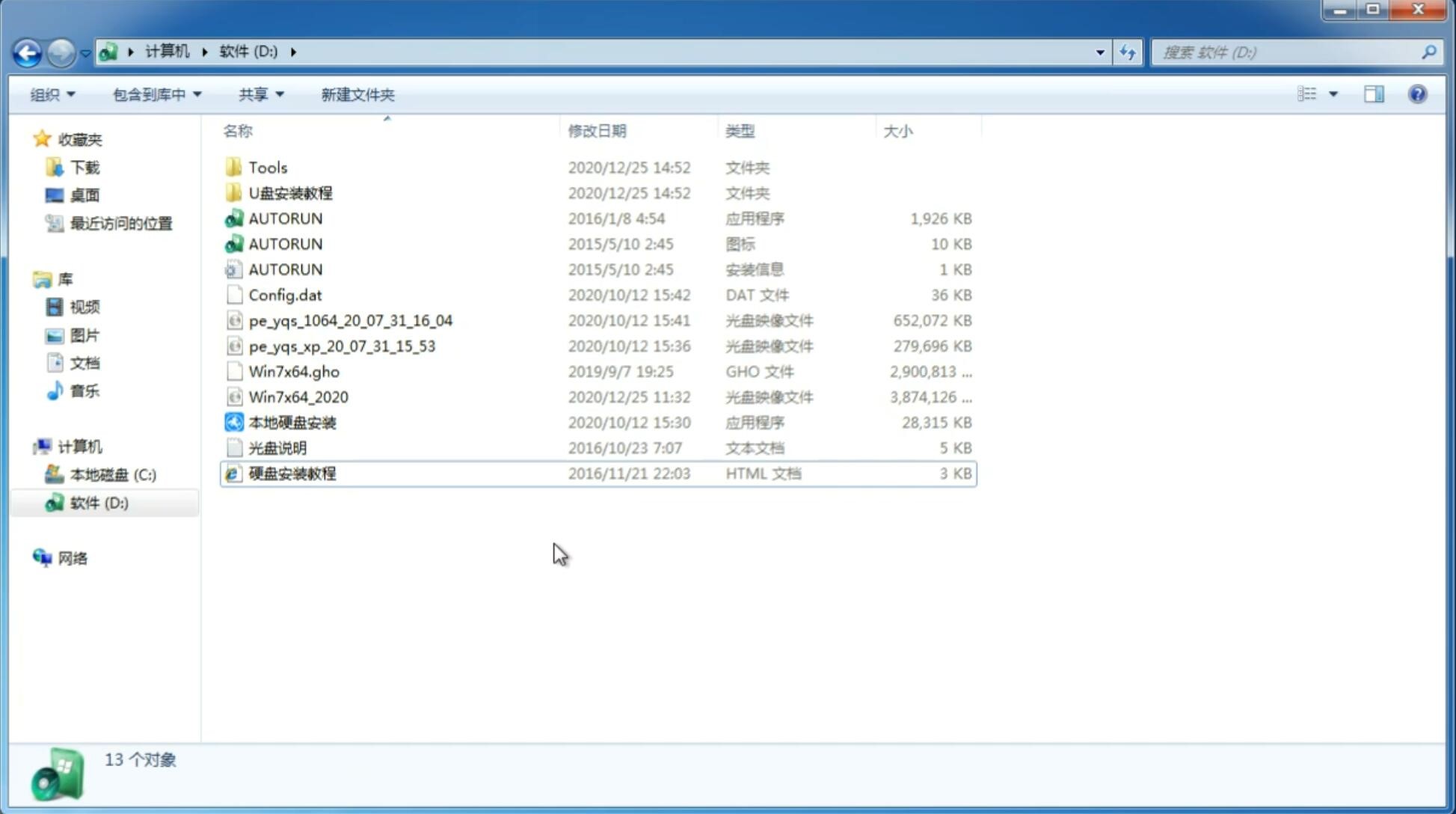Viewport: 1456px width, 814px height.
Task: Open Config.dat configuration file
Action: point(284,294)
